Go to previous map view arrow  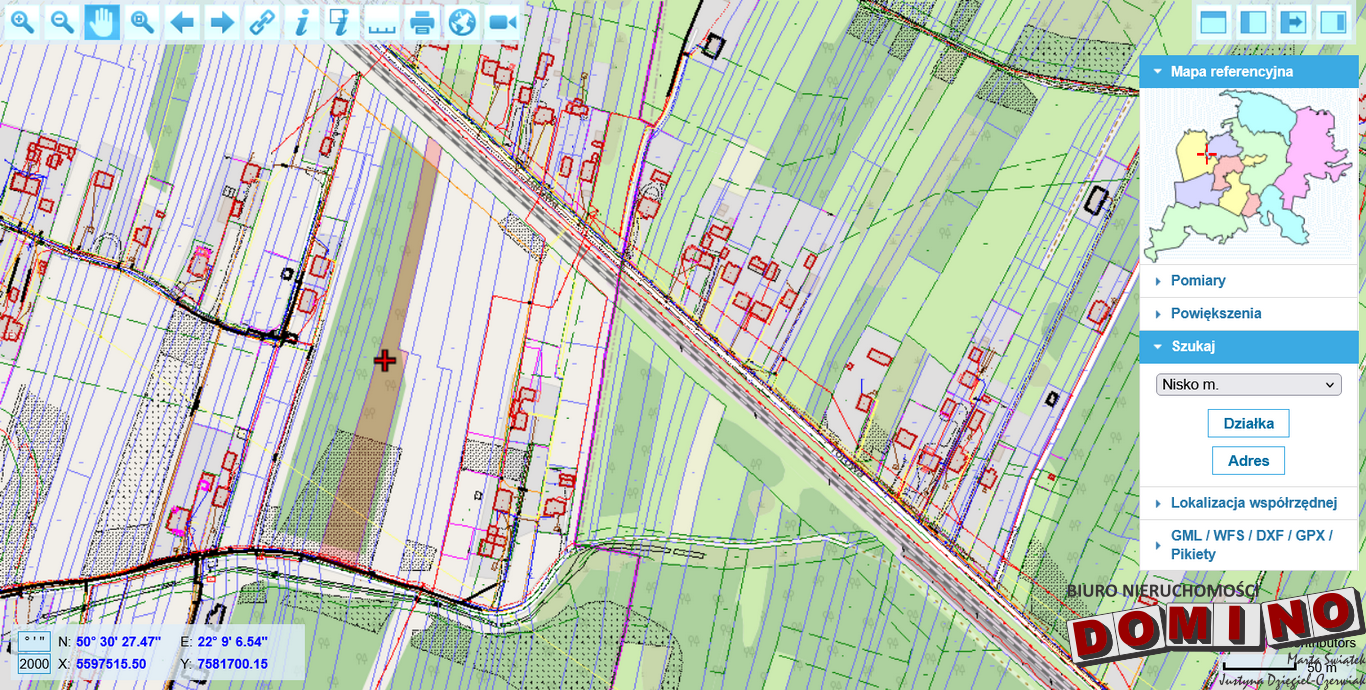click(182, 22)
